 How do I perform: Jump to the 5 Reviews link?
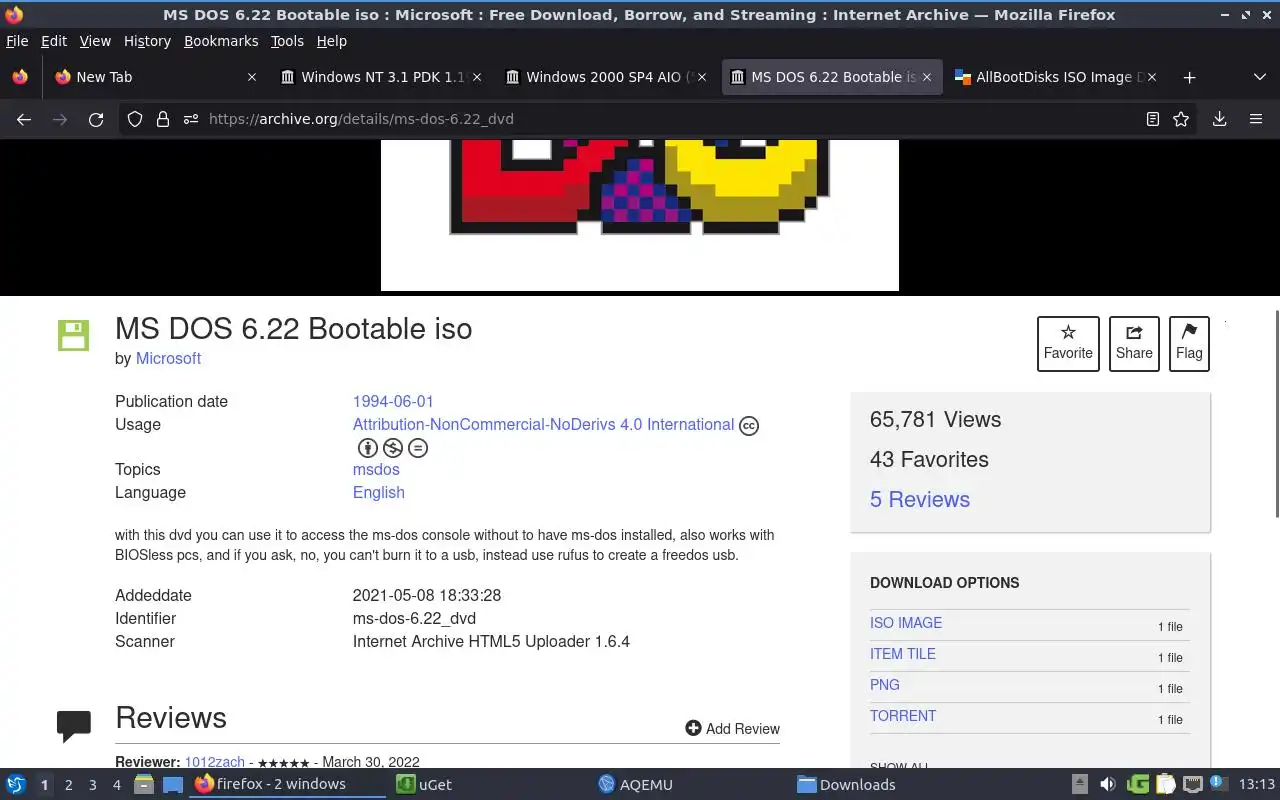pyautogui.click(x=920, y=499)
